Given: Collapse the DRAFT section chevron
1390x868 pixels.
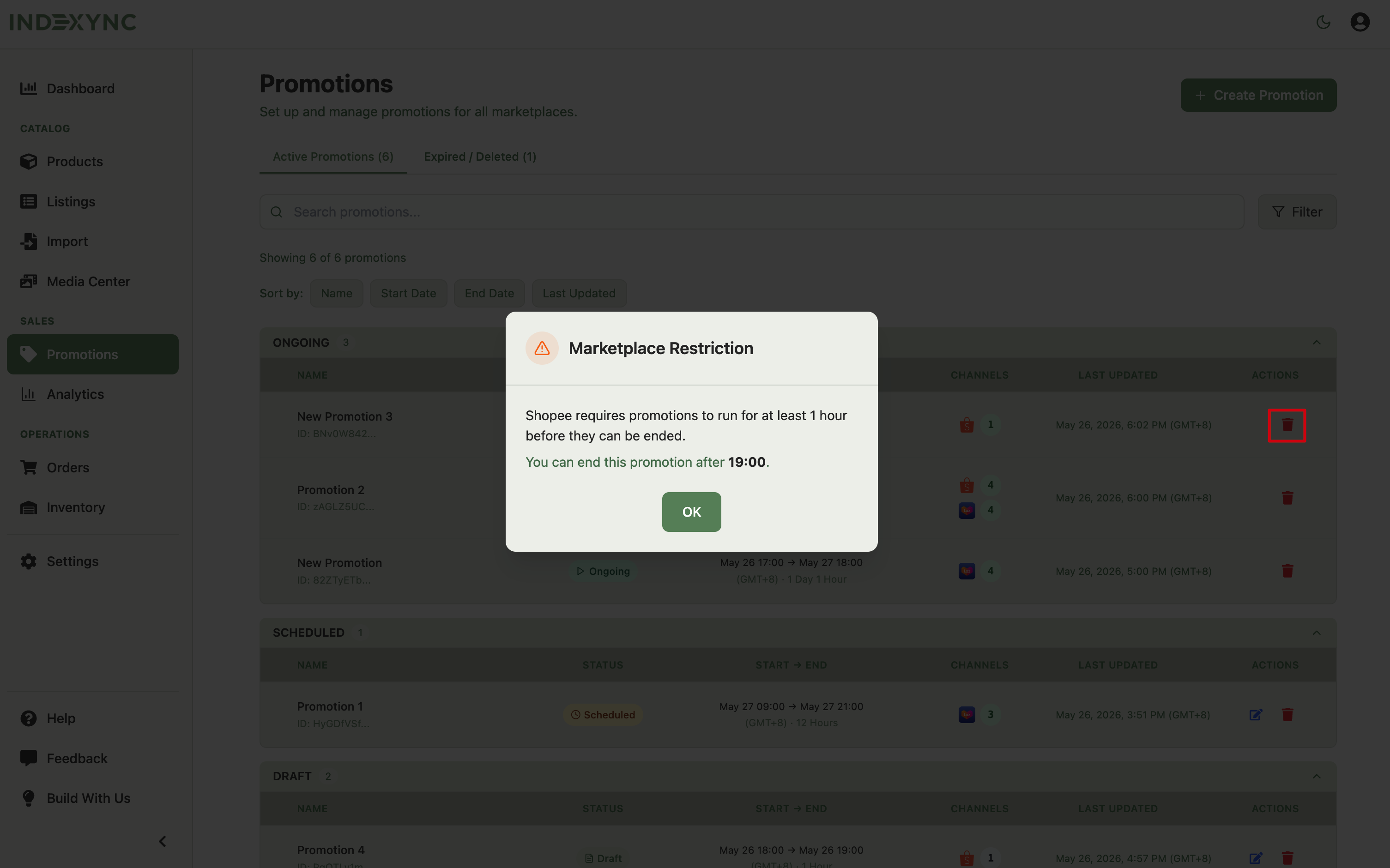Looking at the screenshot, I should point(1317,776).
